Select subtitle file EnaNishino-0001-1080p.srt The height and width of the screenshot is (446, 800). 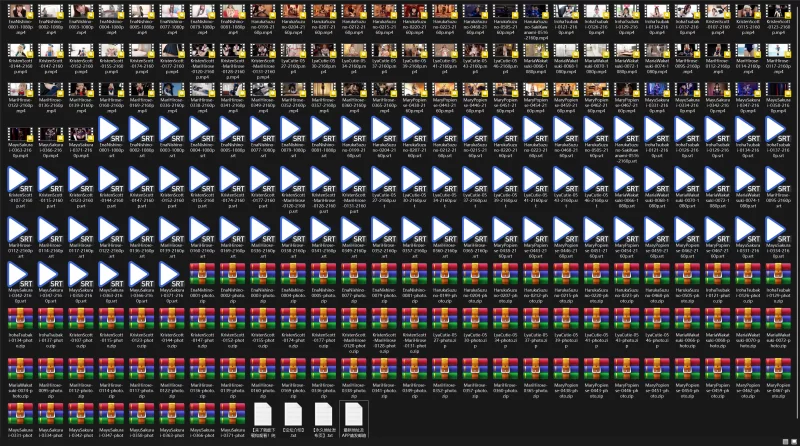111,138
